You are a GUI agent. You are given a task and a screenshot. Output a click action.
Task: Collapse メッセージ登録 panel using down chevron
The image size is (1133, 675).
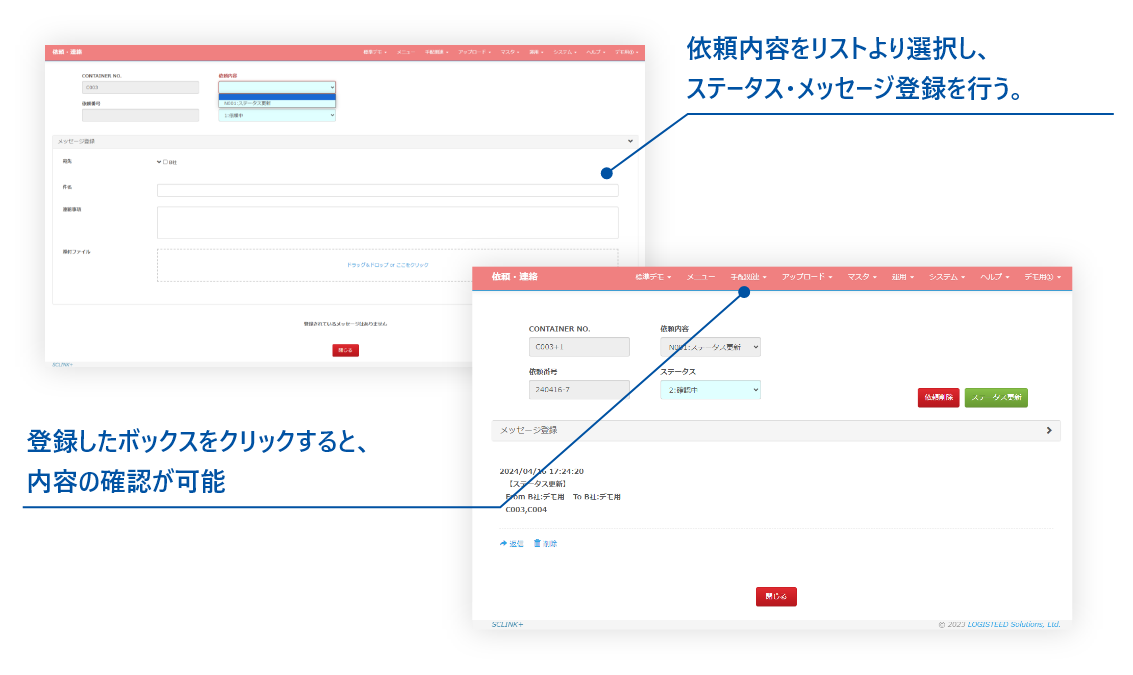(629, 142)
